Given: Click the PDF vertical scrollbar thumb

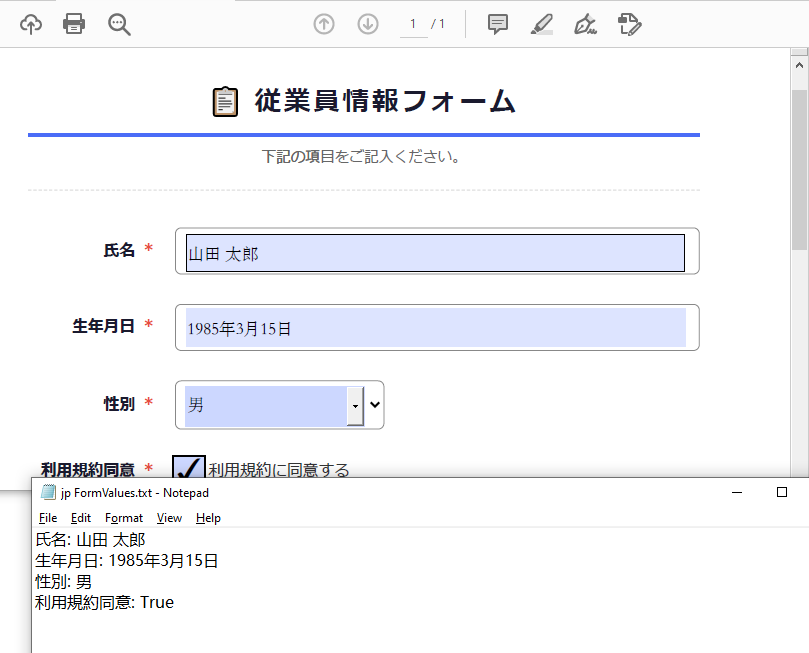Looking at the screenshot, I should pos(799,170).
